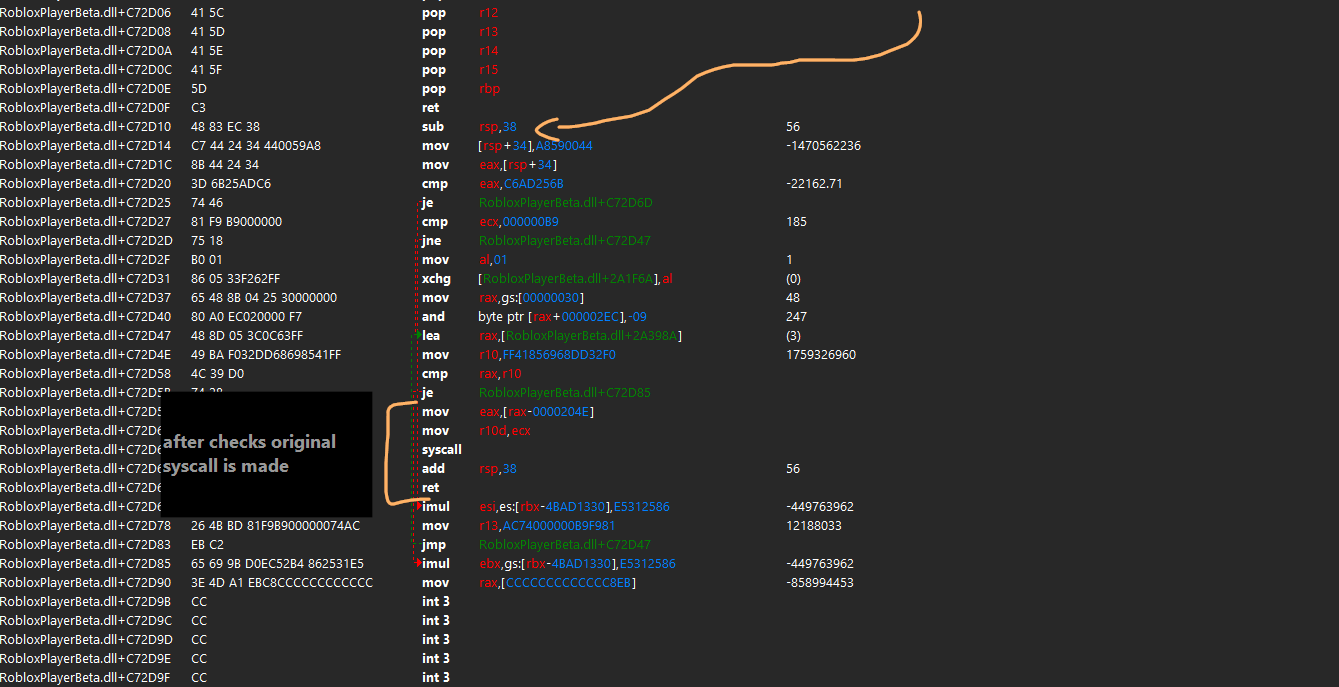
Task: Click the 'ret' opcode after pop rbp
Action: click(x=430, y=108)
